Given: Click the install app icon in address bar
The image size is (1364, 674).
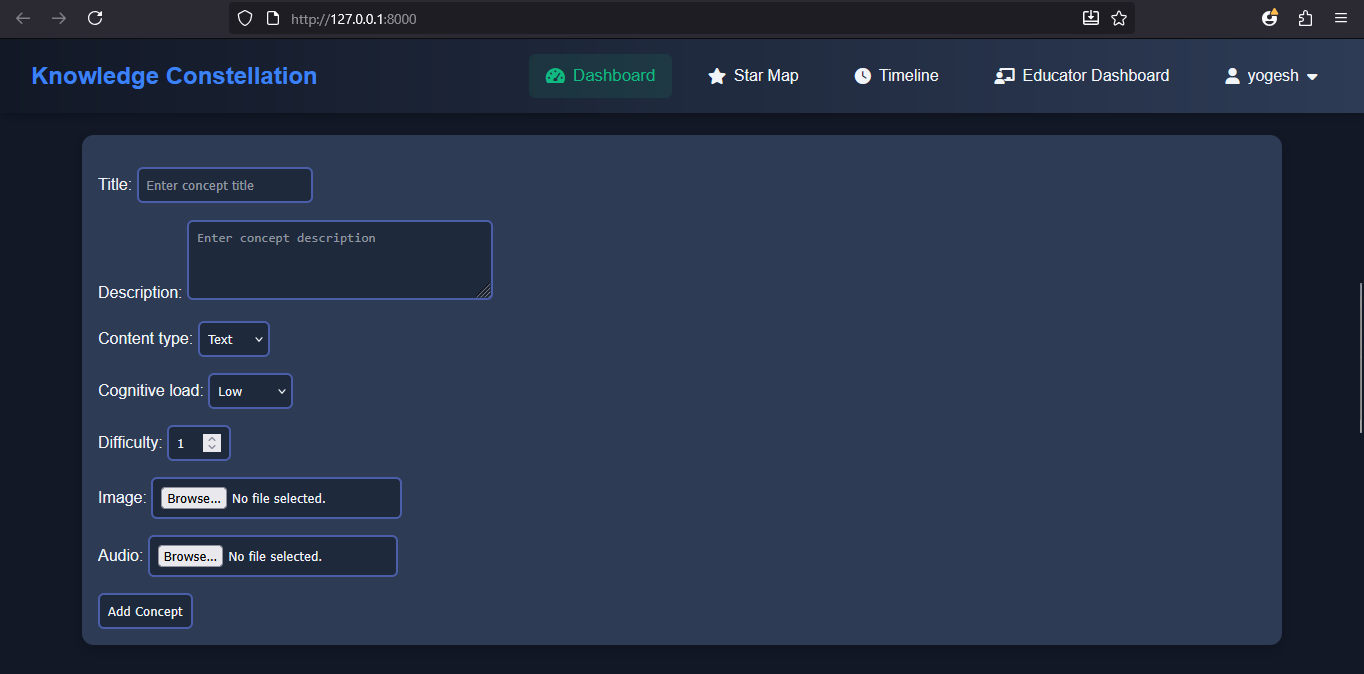Looking at the screenshot, I should (x=1091, y=18).
